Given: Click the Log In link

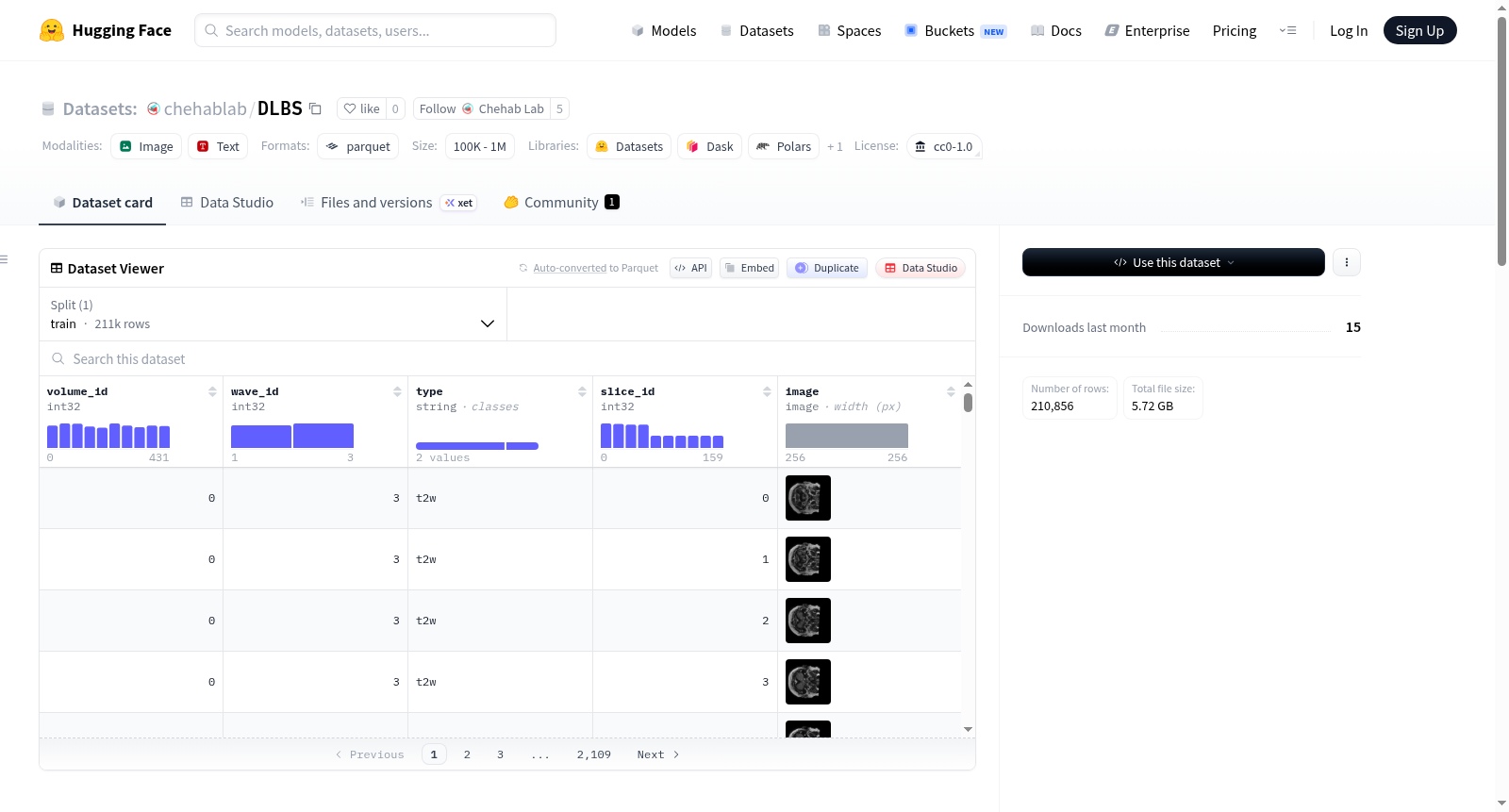Looking at the screenshot, I should pos(1349,30).
